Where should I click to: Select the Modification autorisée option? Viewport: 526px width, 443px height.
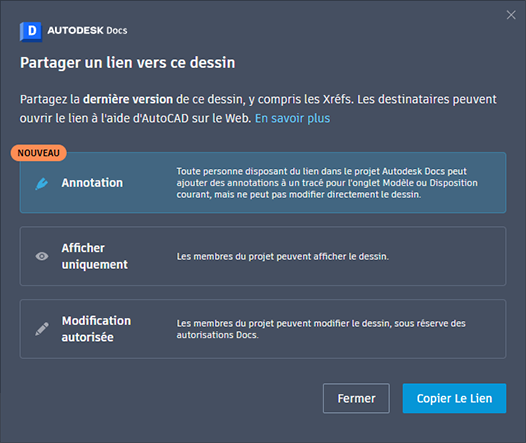[x=263, y=329]
